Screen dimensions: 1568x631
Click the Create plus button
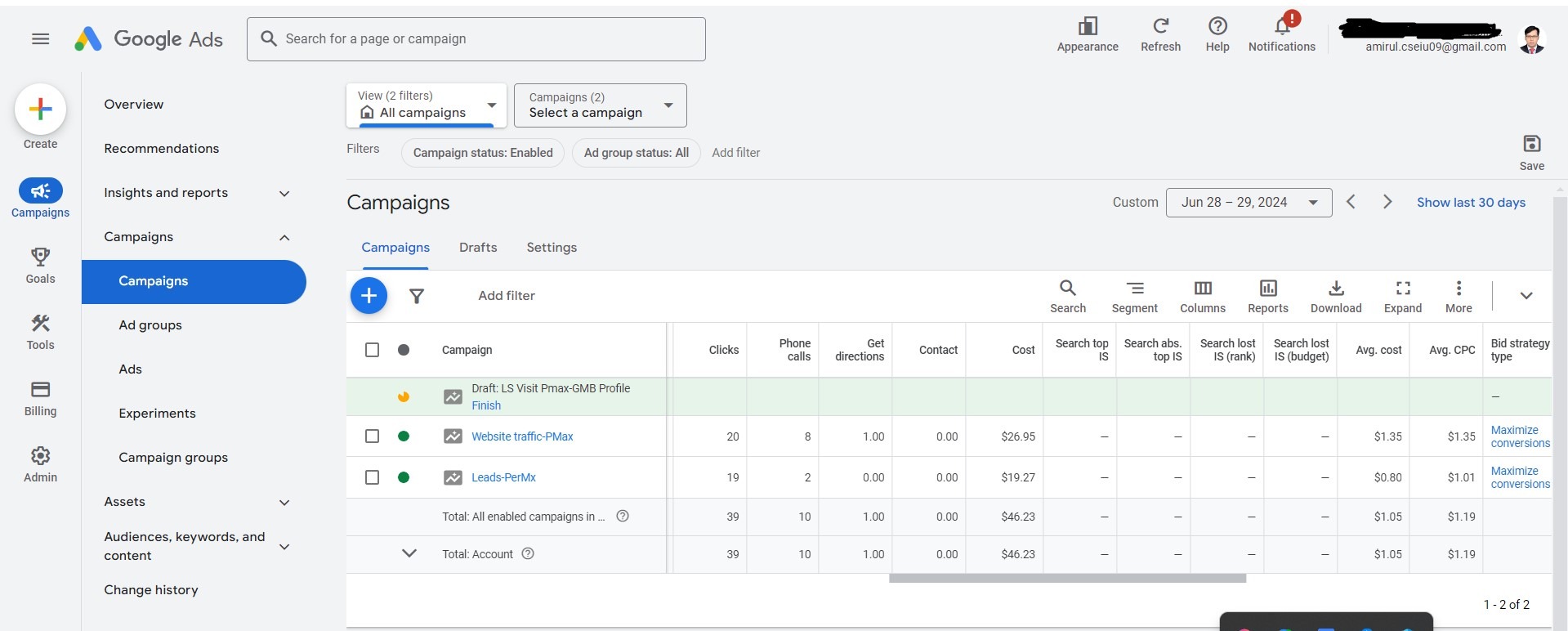click(x=40, y=110)
